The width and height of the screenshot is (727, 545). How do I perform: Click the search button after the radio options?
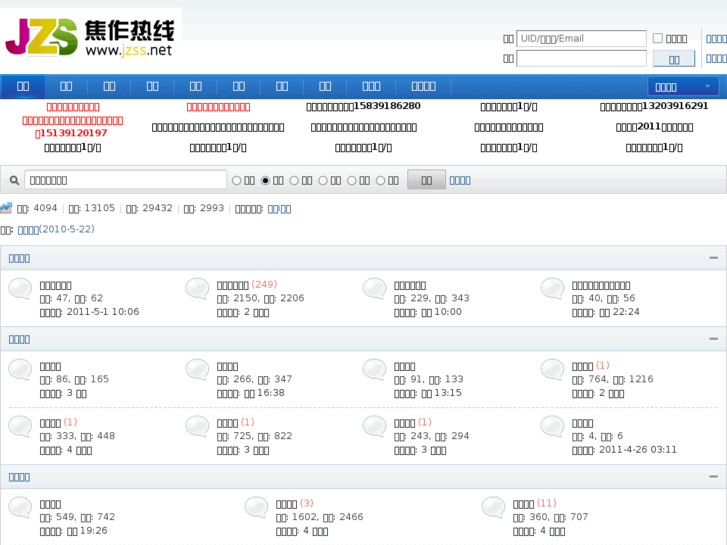click(x=427, y=180)
